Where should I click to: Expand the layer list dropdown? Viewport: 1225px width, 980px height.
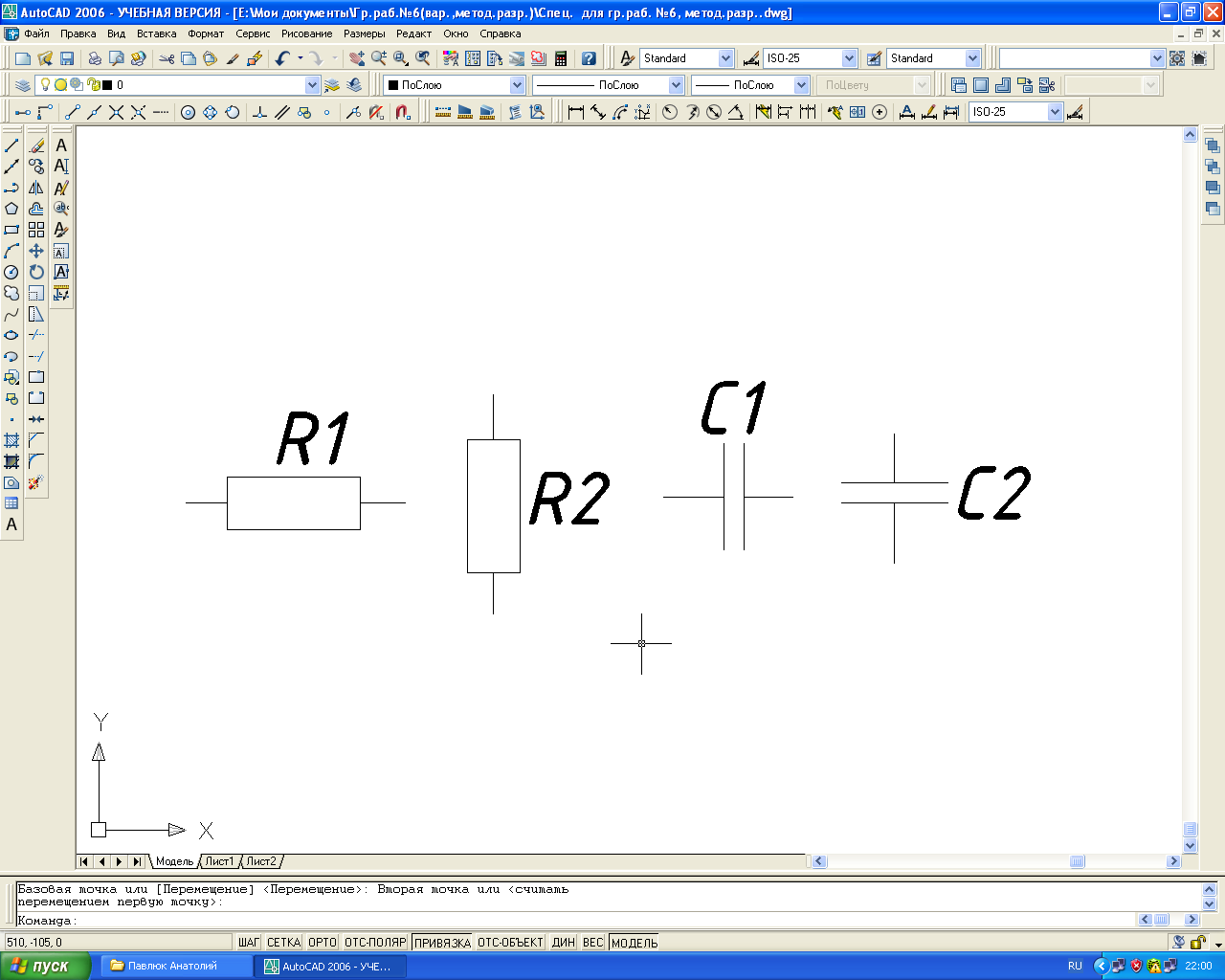click(x=312, y=85)
